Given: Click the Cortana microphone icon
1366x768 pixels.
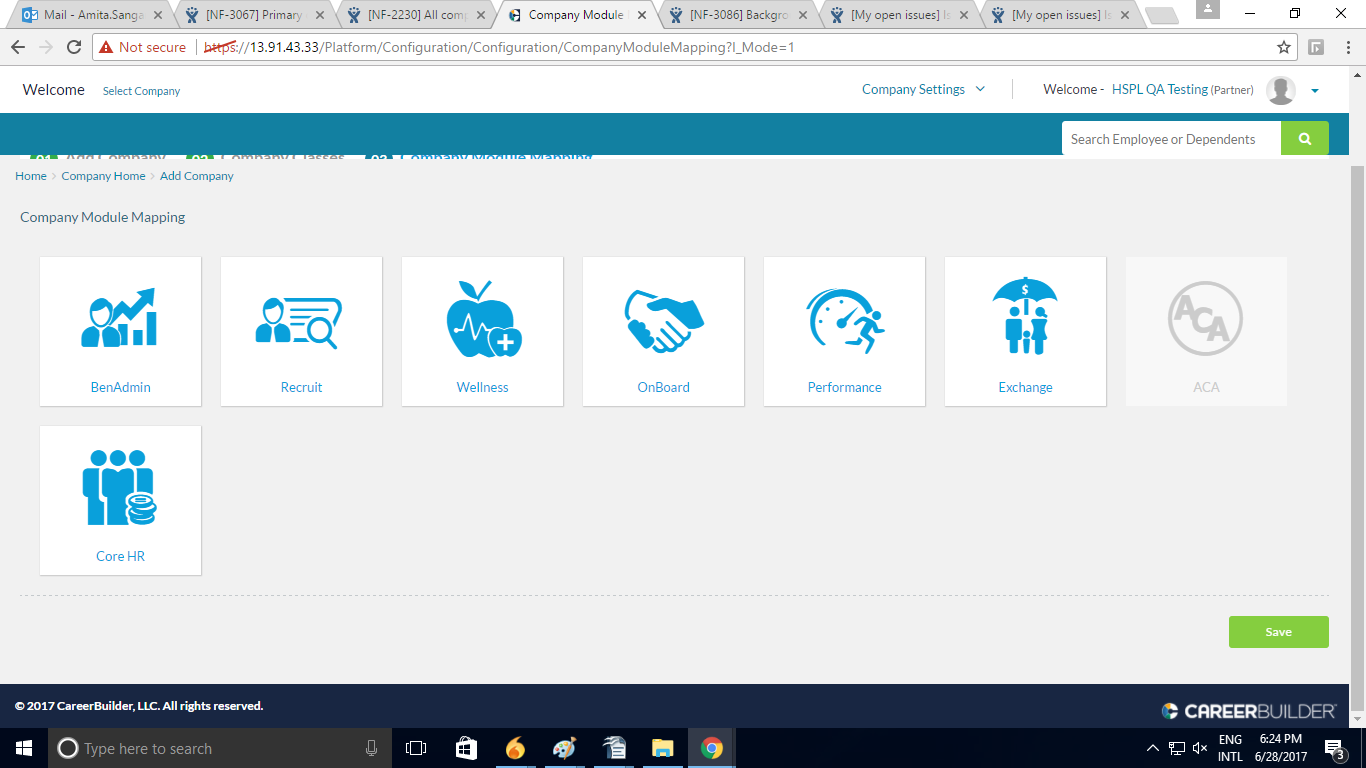Looking at the screenshot, I should point(371,748).
